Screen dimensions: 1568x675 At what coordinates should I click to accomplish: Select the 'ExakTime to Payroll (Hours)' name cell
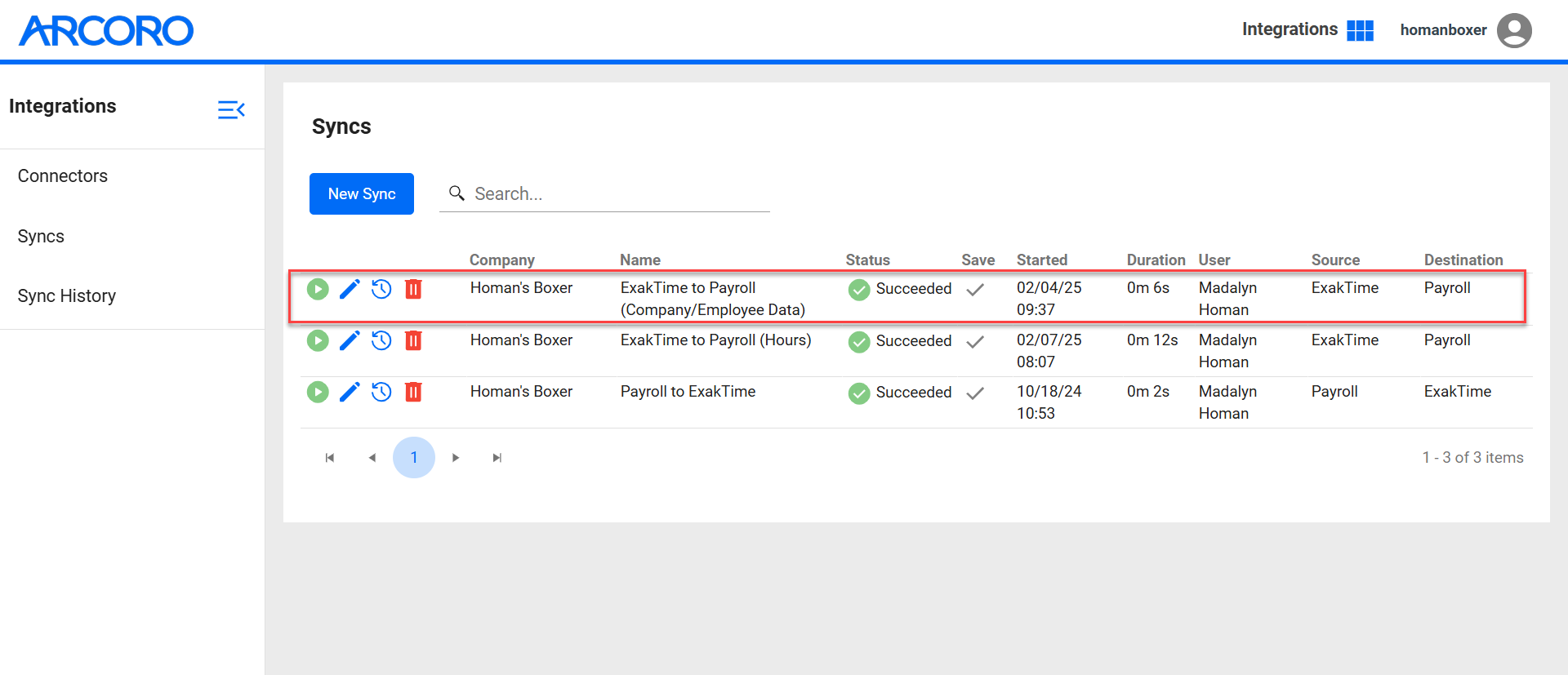(x=716, y=340)
